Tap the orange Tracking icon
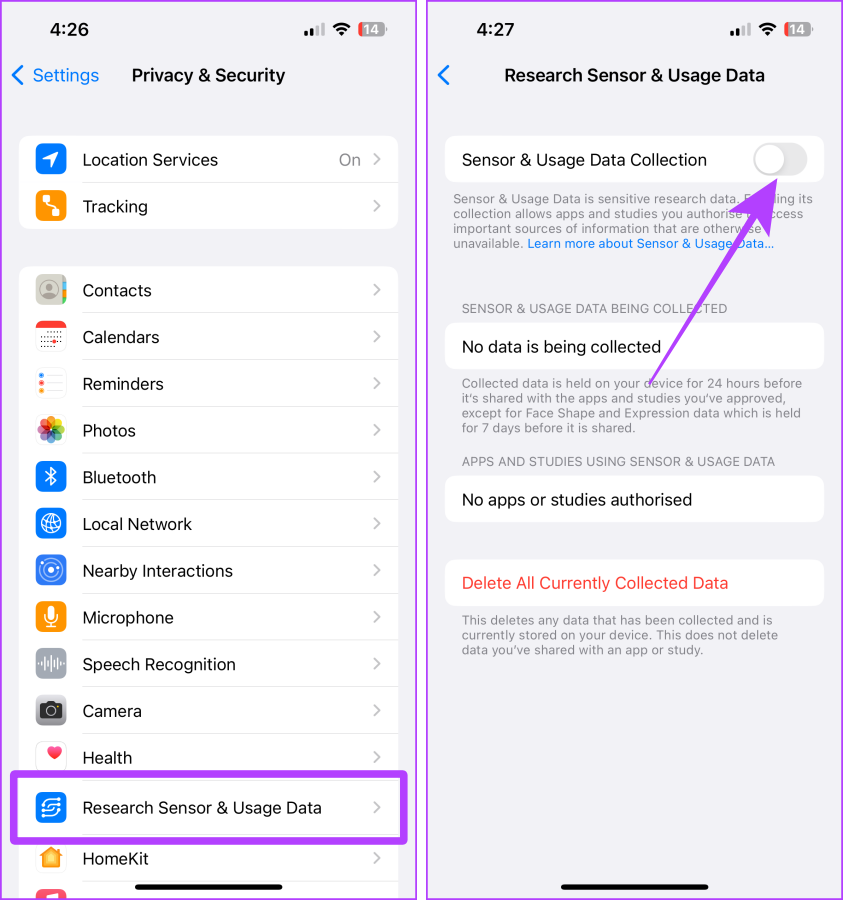Screen dimensions: 843x900 tap(51, 206)
